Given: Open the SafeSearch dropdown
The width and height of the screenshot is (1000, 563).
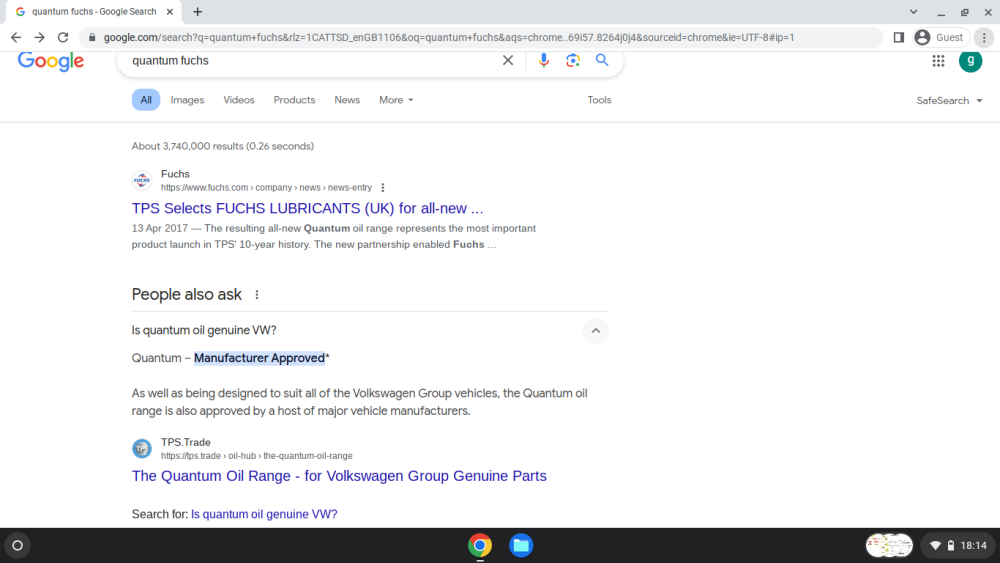Looking at the screenshot, I should pos(949,101).
